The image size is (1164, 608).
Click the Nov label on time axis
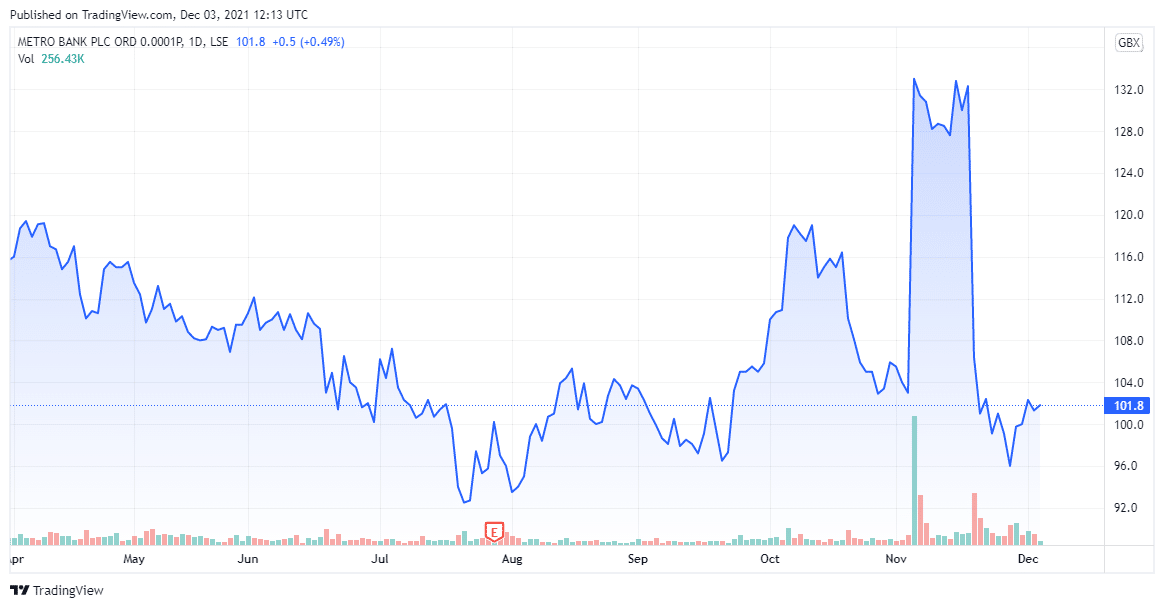[x=896, y=559]
